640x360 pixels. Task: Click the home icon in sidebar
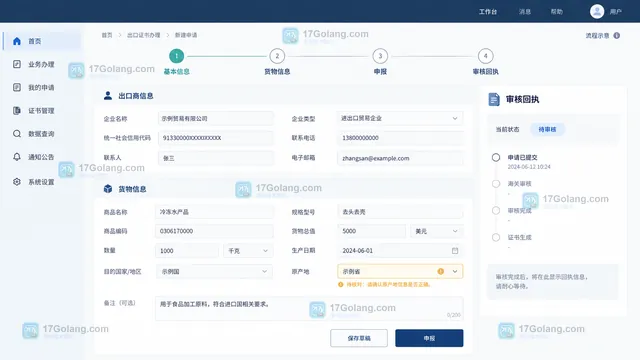[x=17, y=41]
